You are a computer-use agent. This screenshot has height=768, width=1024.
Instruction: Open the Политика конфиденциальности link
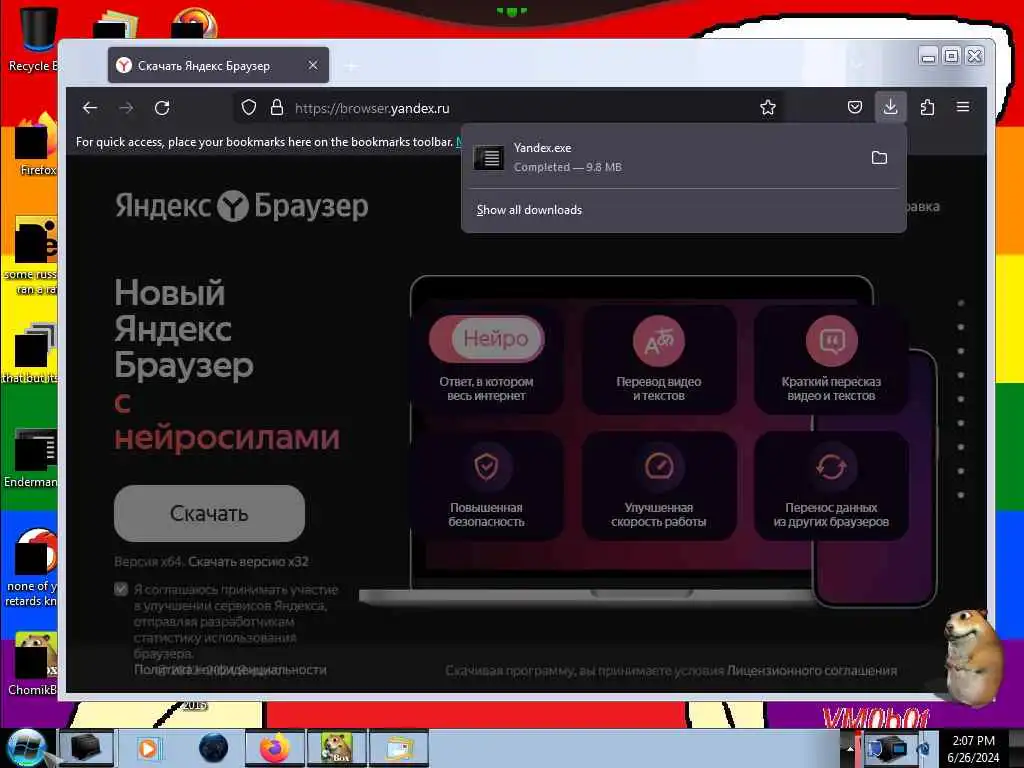point(230,669)
